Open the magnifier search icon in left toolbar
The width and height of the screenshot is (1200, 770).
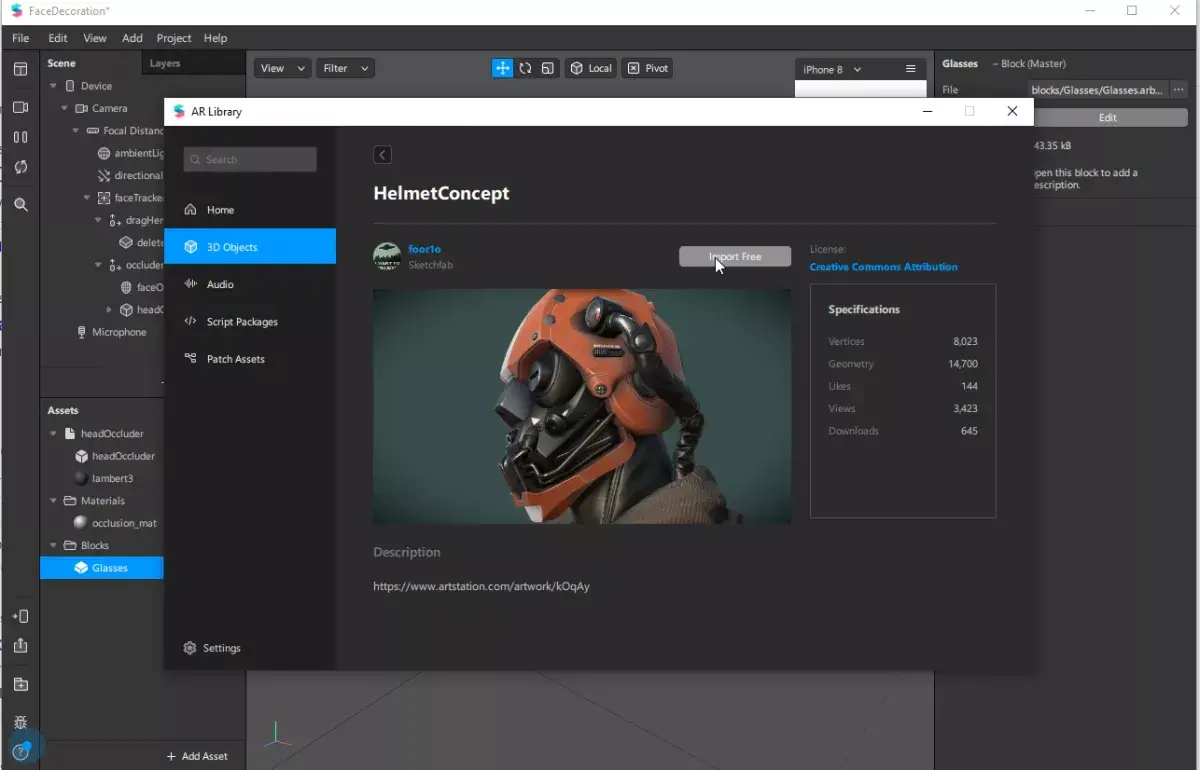[20, 204]
